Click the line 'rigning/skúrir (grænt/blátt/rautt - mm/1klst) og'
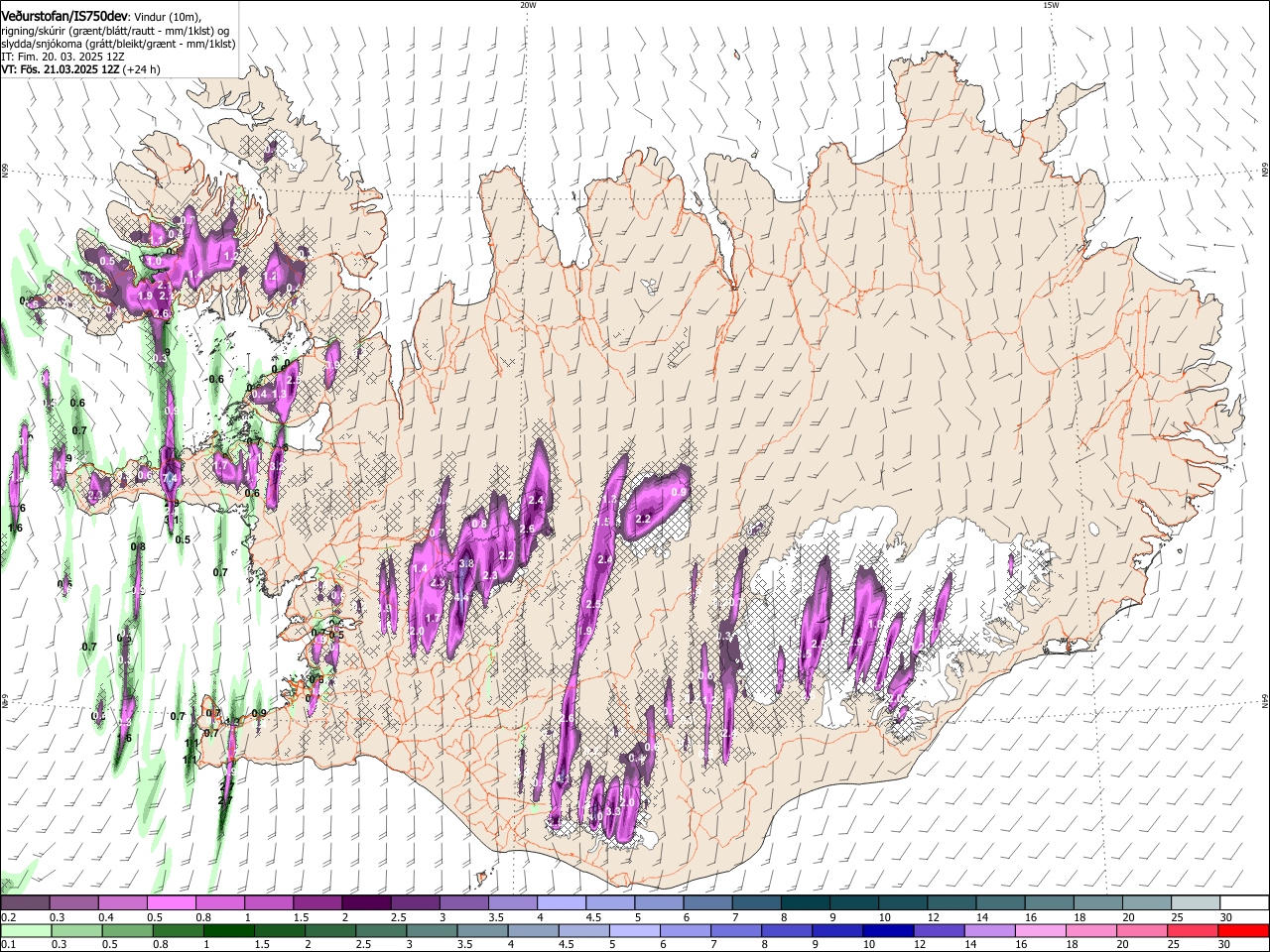 coord(116,30)
